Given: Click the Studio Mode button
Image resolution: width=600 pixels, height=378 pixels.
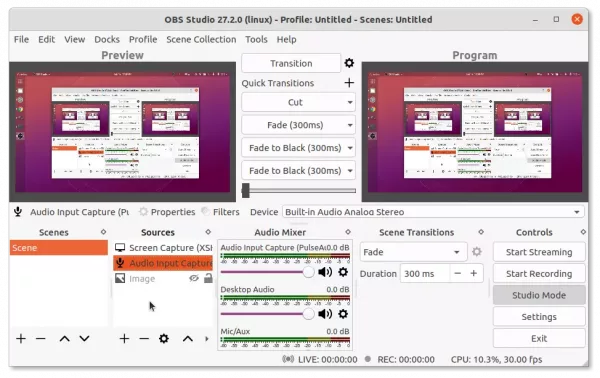Looking at the screenshot, I should click(539, 295).
